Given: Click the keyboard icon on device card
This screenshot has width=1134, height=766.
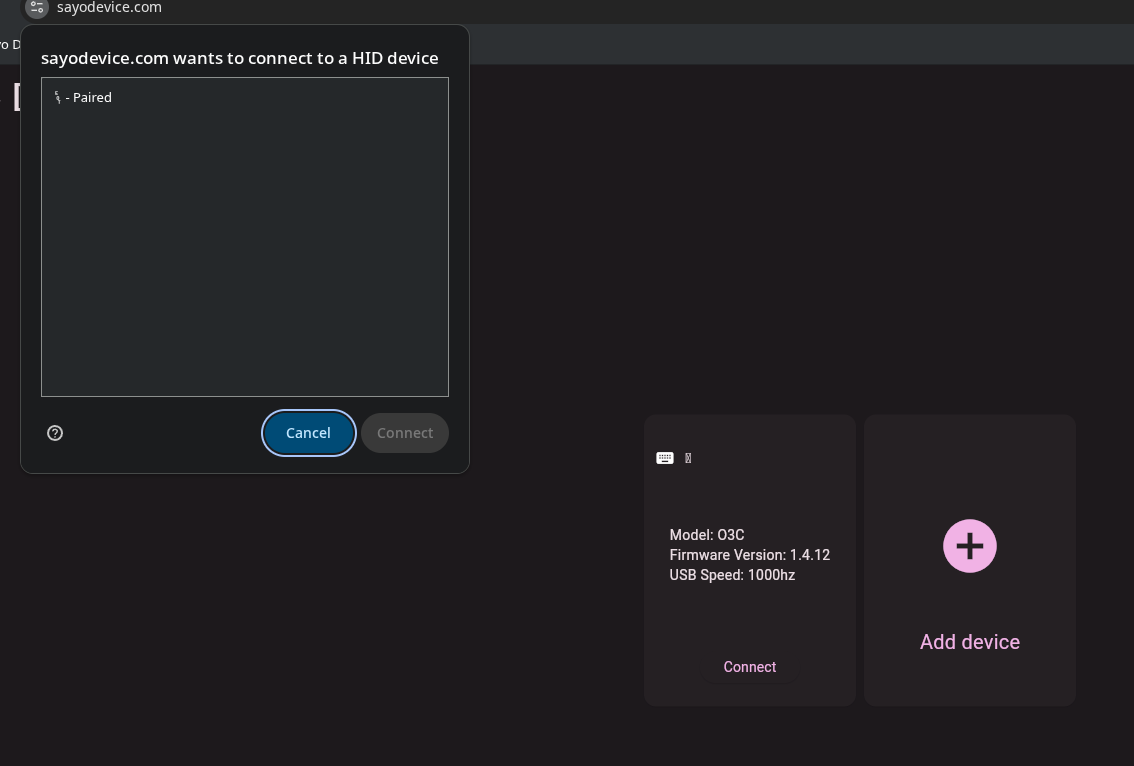Looking at the screenshot, I should coord(665,458).
